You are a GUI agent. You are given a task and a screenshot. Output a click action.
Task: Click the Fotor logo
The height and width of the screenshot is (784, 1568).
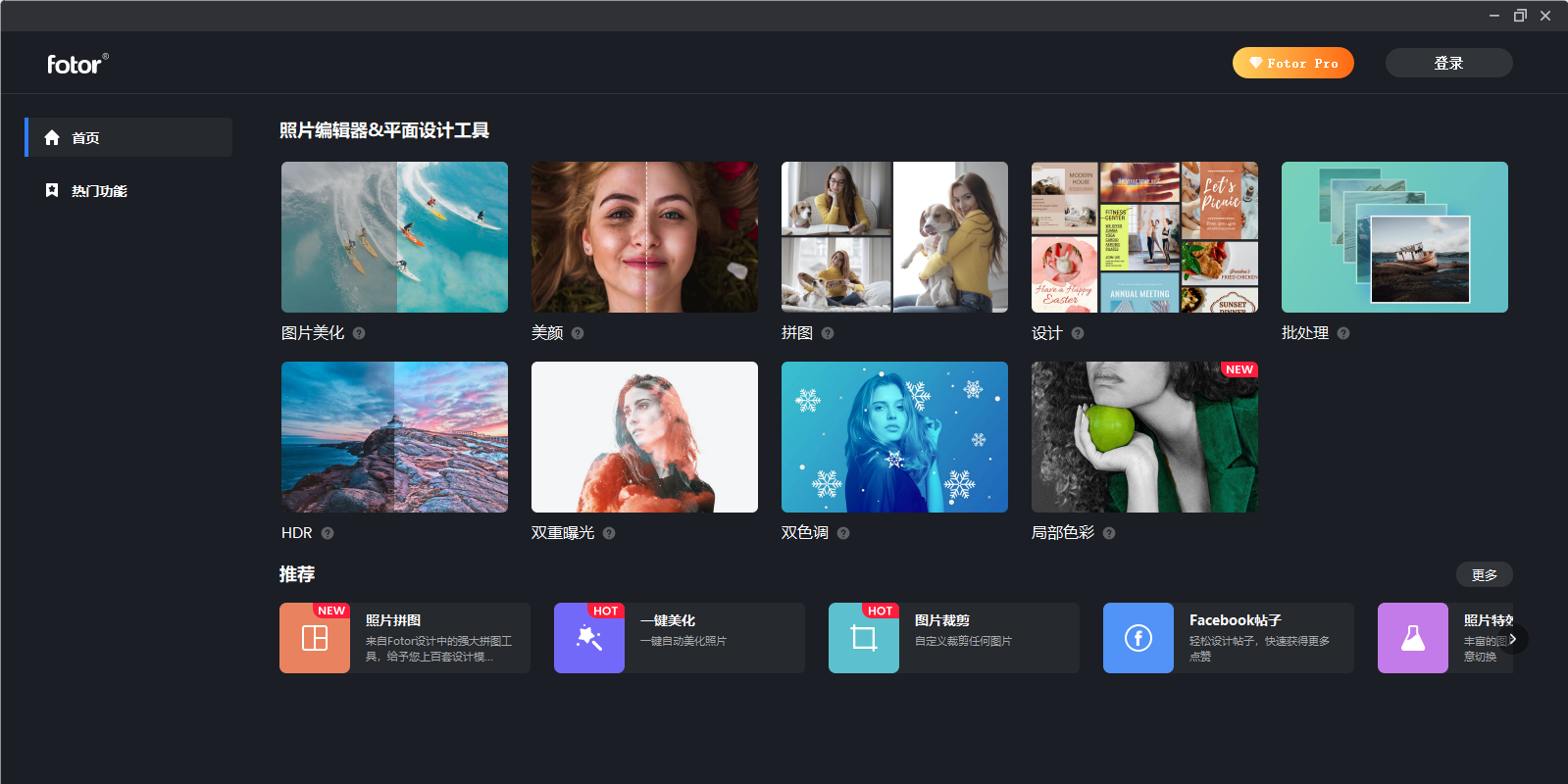click(77, 64)
